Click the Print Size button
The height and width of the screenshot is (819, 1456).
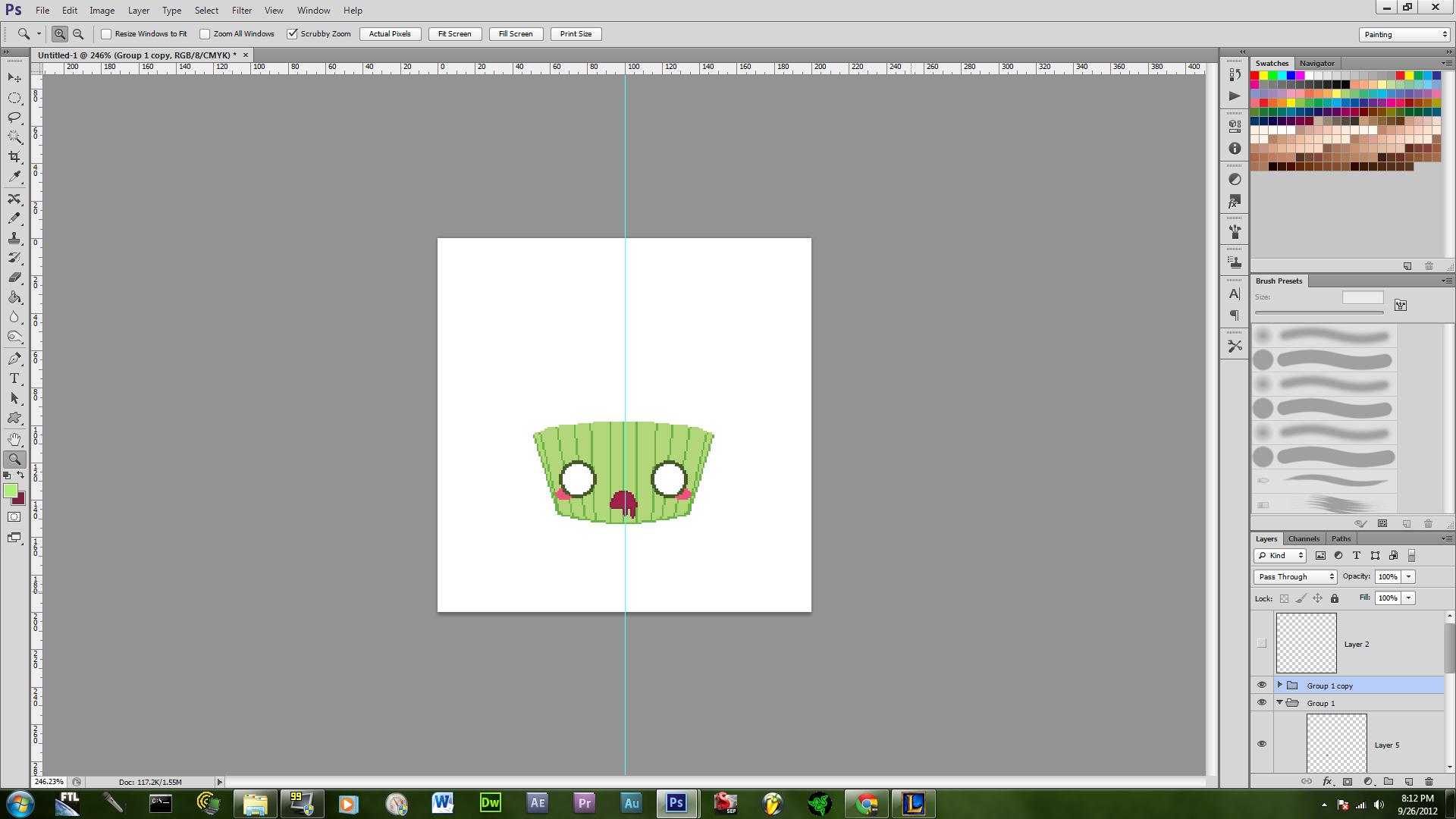[576, 34]
